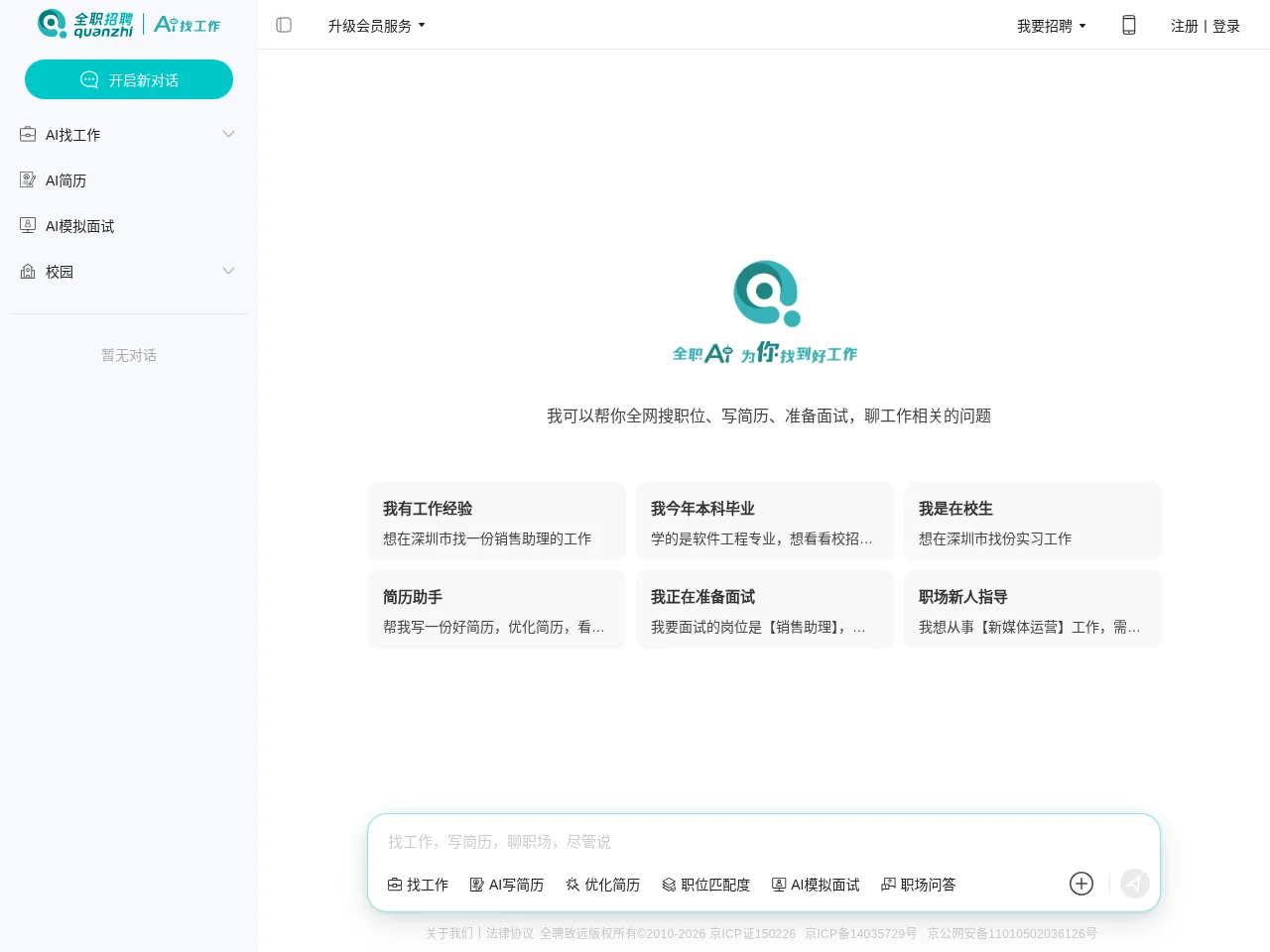This screenshot has width=1270, height=952.
Task: Click the AI模拟面试 sidebar icon
Action: [x=28, y=225]
